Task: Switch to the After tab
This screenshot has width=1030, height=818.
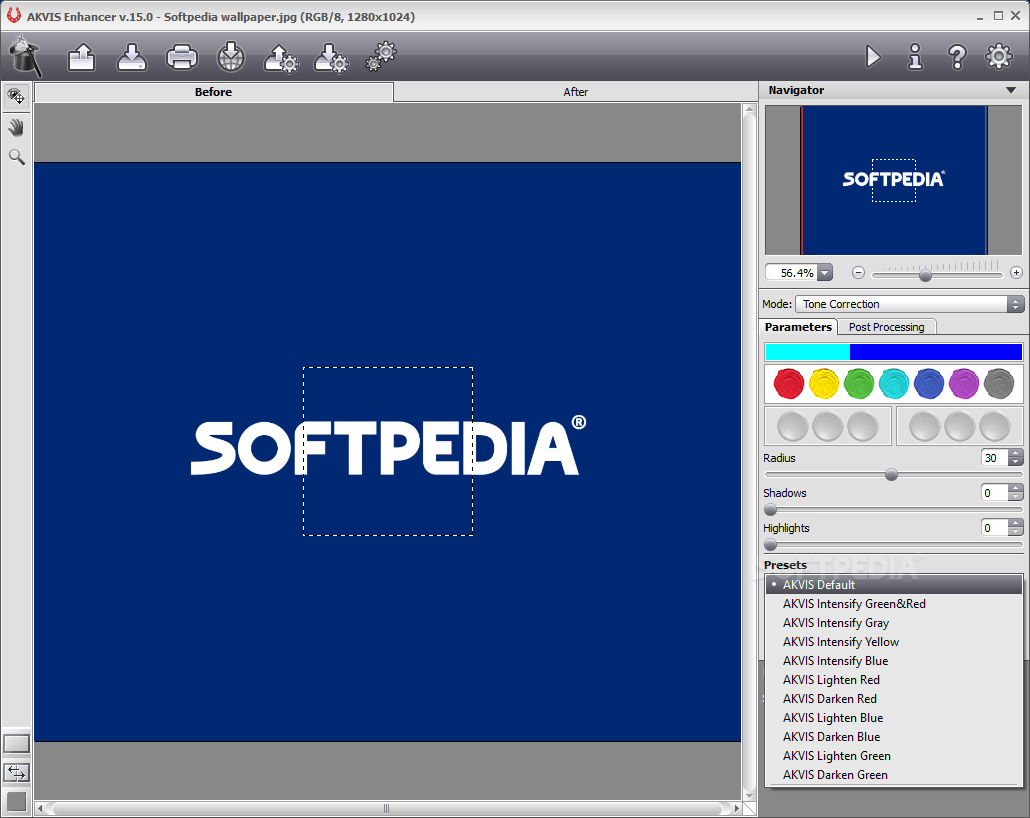Action: (575, 92)
